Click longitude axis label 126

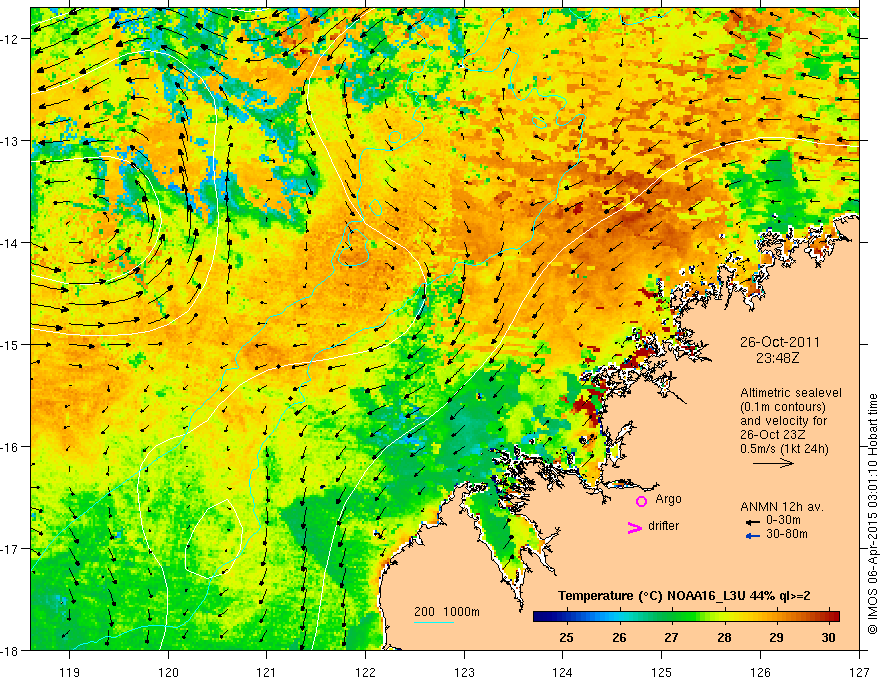[x=760, y=672]
